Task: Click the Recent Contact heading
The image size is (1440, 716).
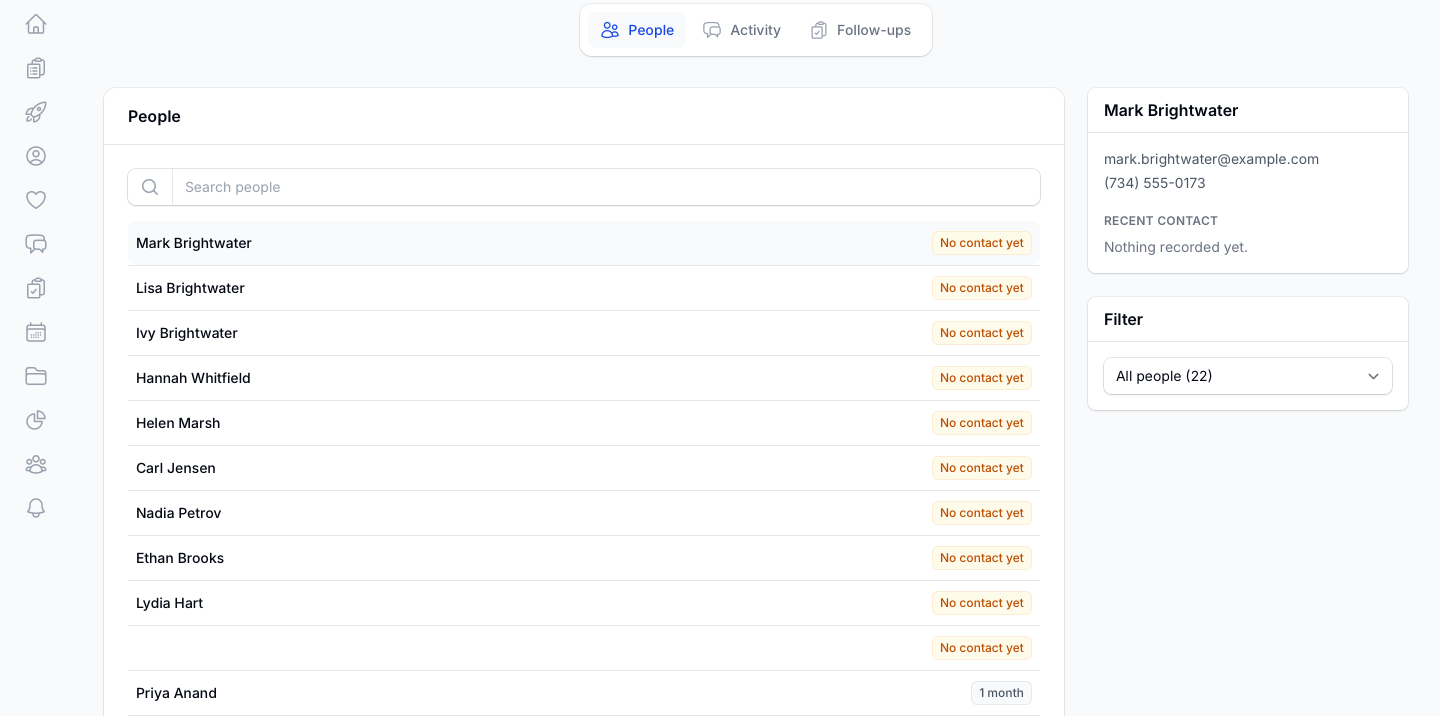Action: [x=1161, y=221]
